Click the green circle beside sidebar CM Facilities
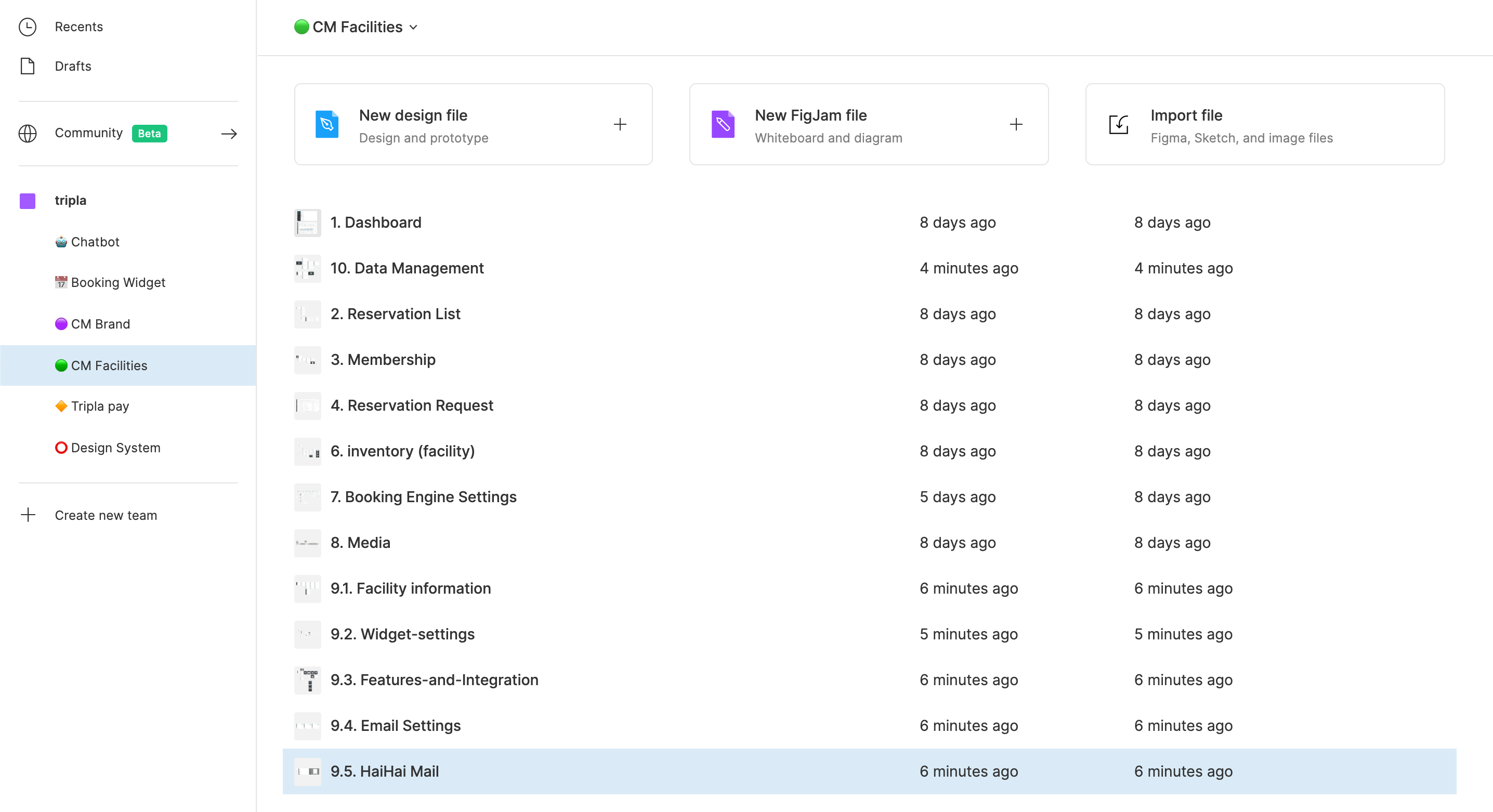1493x812 pixels. point(61,365)
